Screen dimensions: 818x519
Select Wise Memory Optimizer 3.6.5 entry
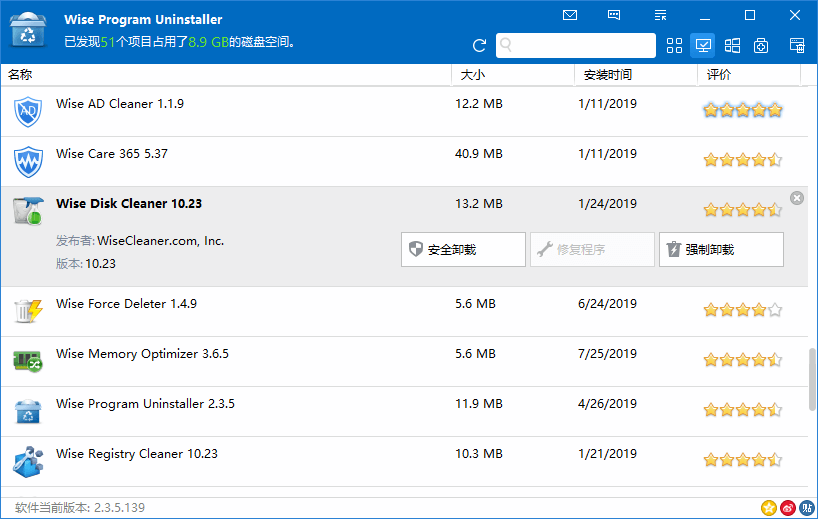coord(142,354)
